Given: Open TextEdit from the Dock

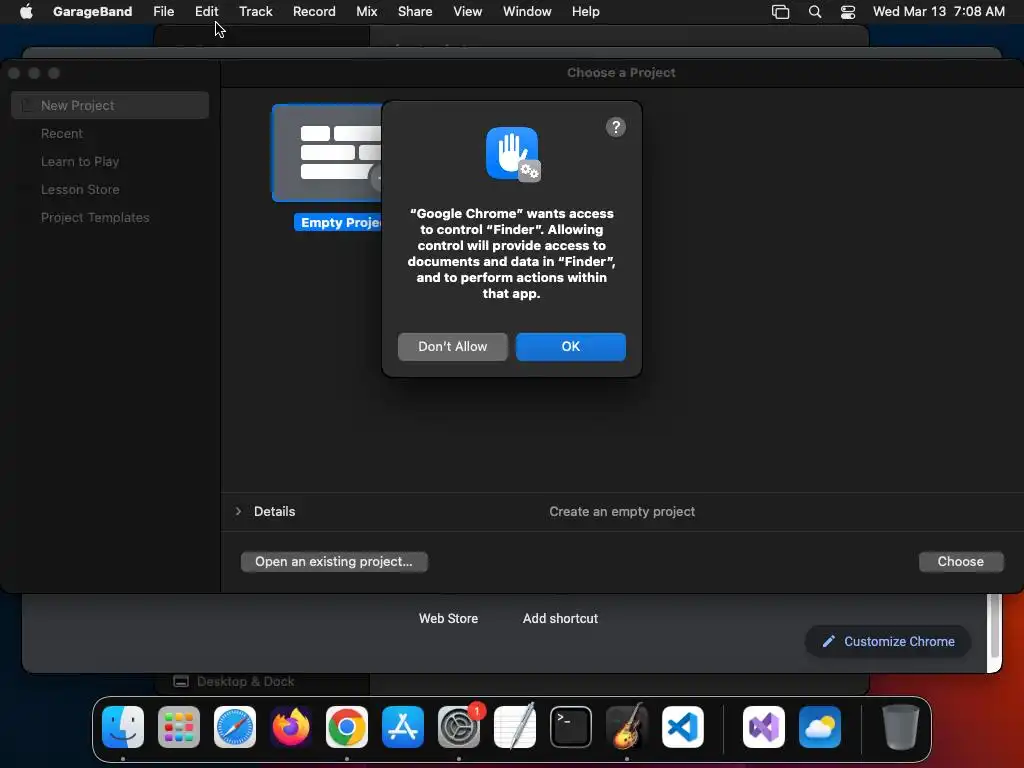Looking at the screenshot, I should tap(515, 727).
